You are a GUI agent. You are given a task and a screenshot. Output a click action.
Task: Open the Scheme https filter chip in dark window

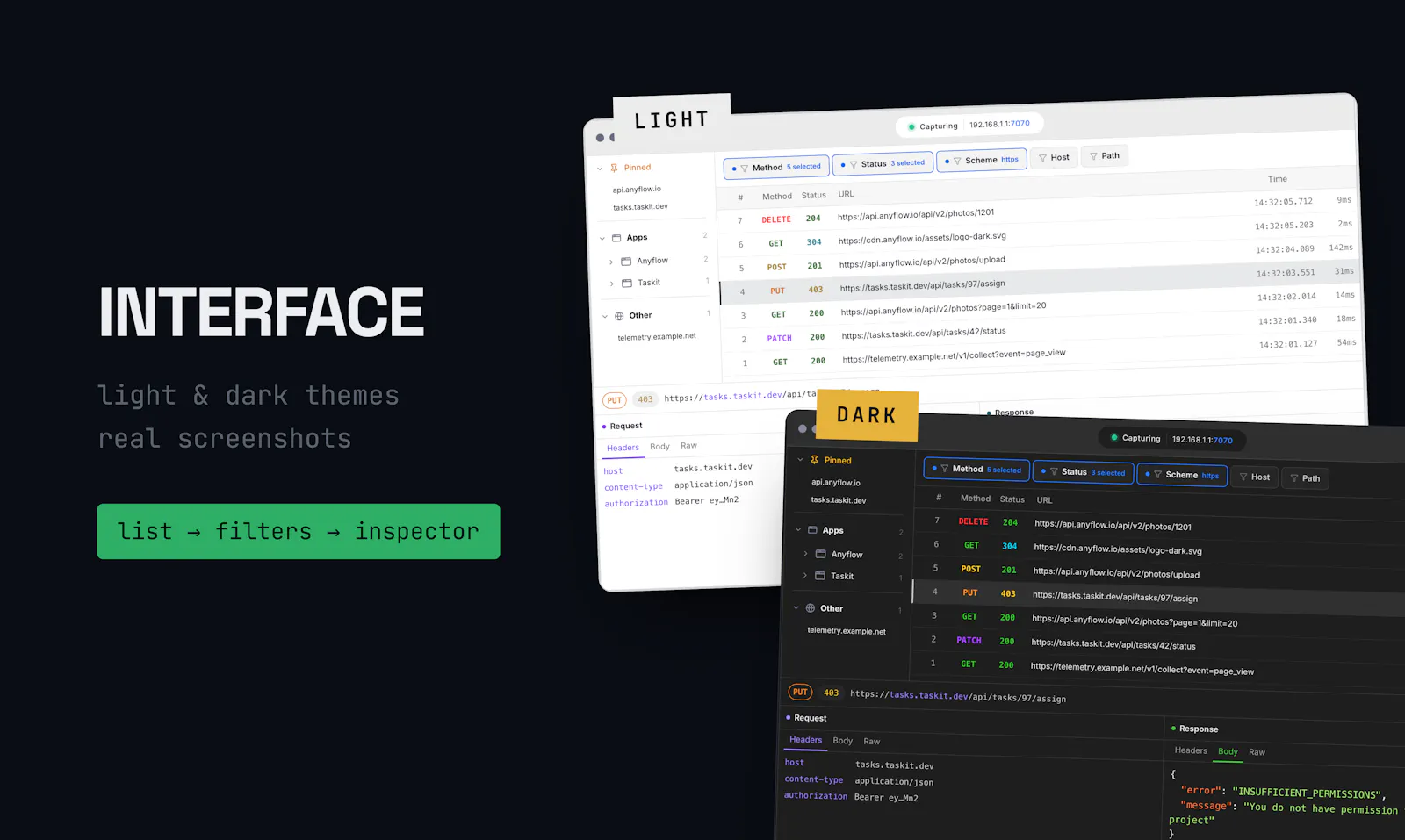coord(1182,475)
